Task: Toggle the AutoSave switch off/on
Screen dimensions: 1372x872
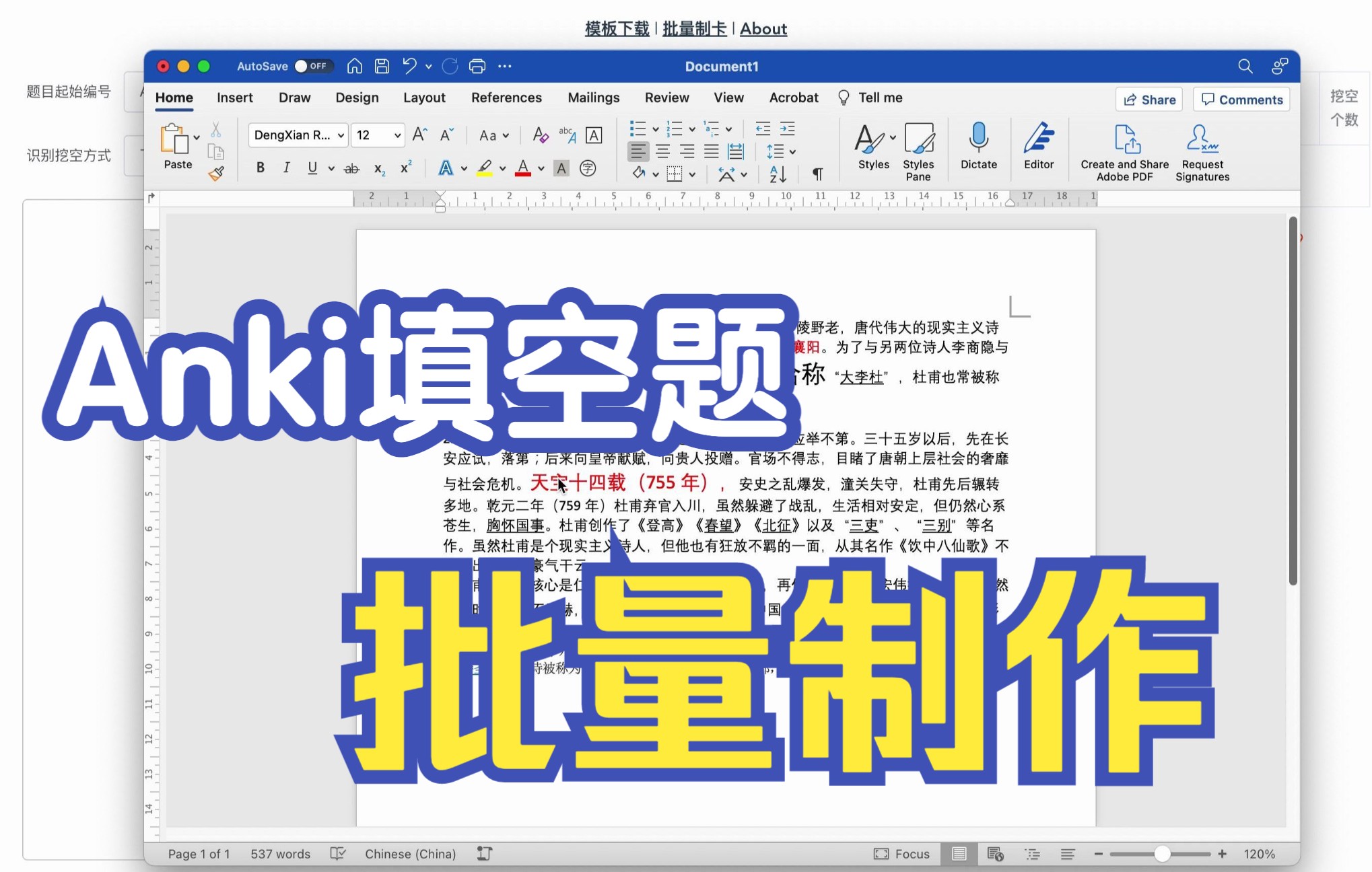Action: [313, 66]
